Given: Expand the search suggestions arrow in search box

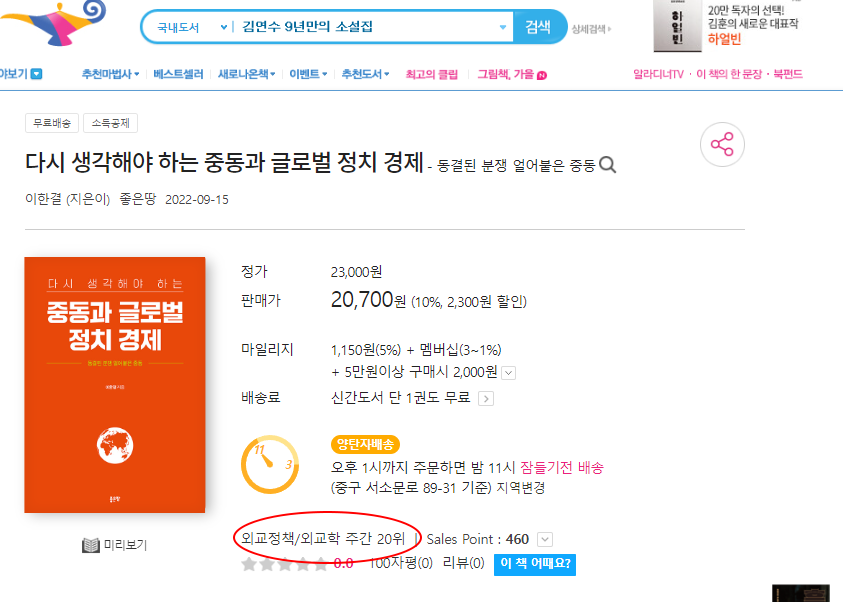Looking at the screenshot, I should coord(503,27).
